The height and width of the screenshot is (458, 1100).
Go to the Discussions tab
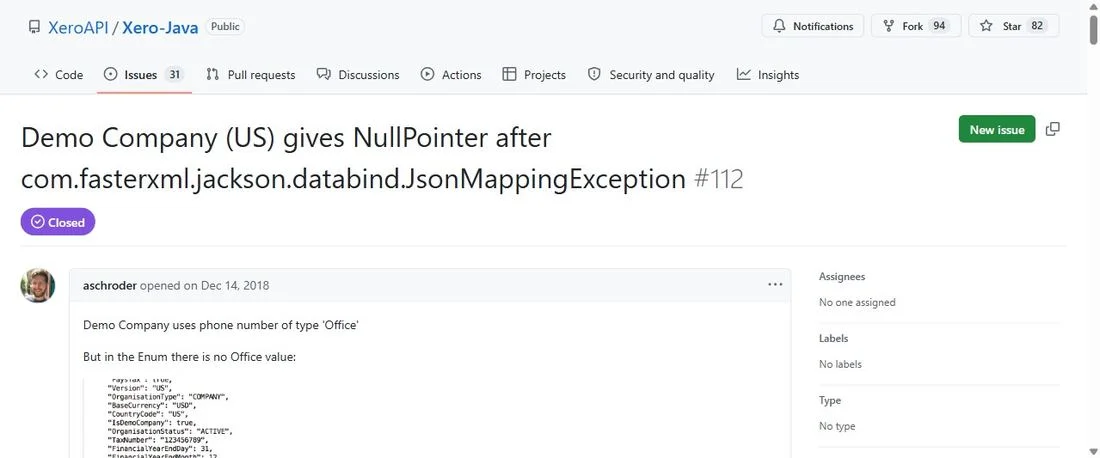tap(358, 74)
